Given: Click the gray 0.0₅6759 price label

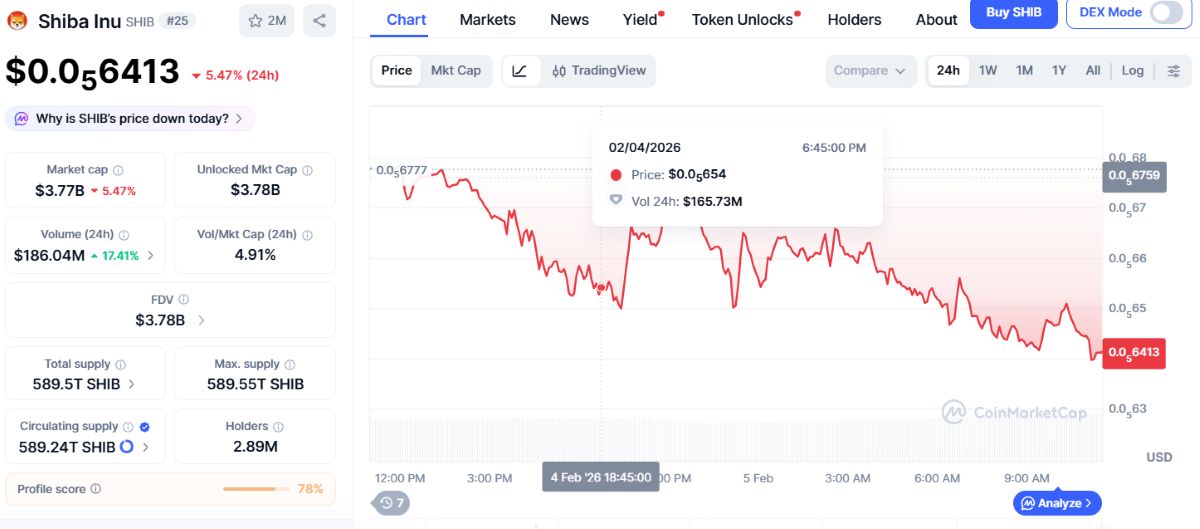Looking at the screenshot, I should [x=1134, y=176].
